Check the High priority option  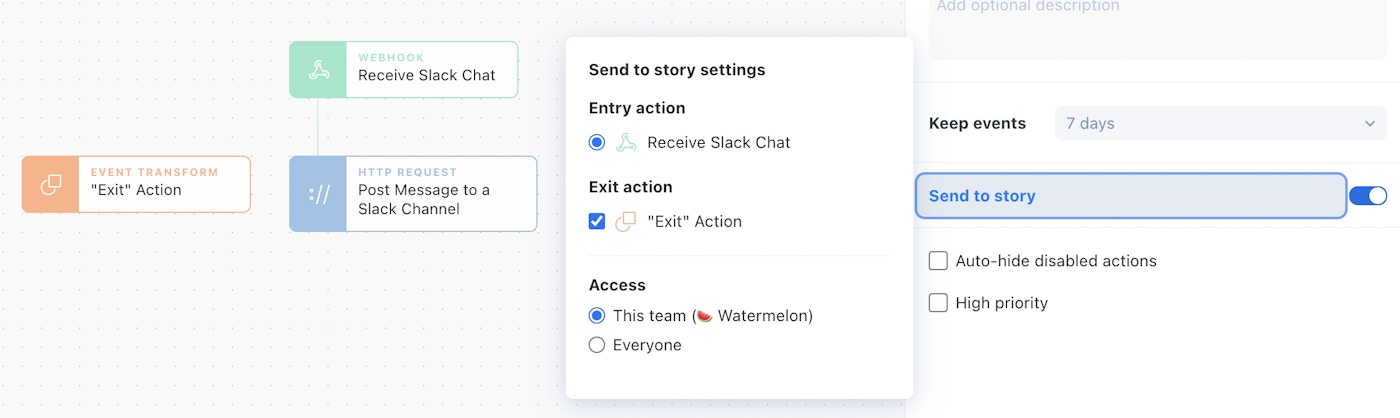(x=938, y=303)
